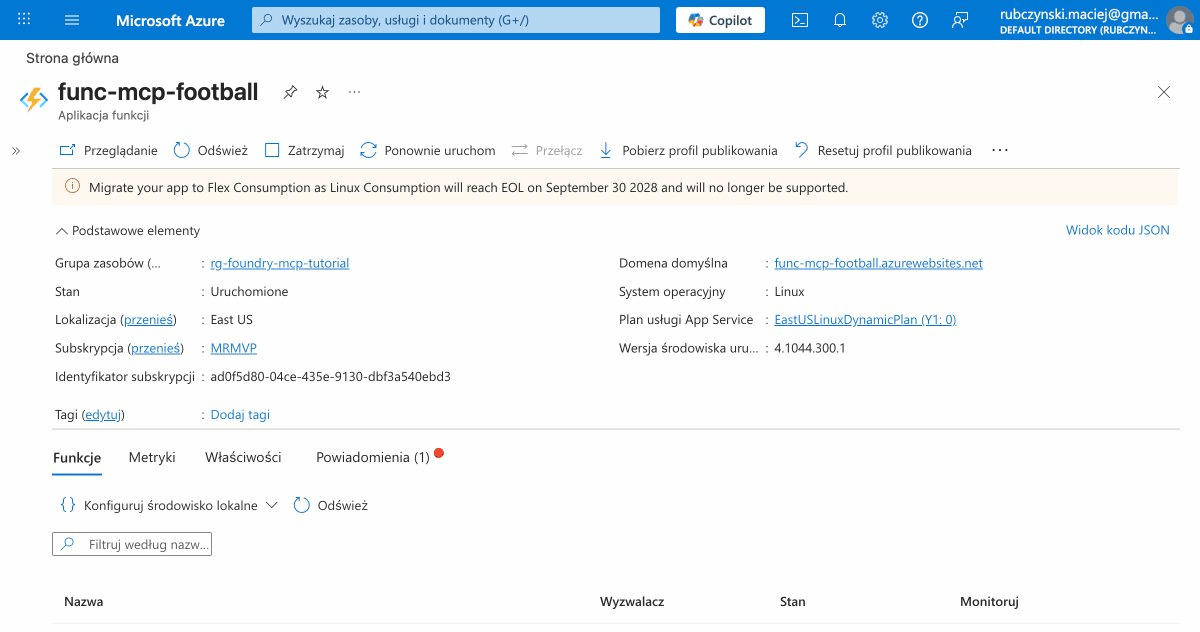Show more toolbar commands ellipsis
Image resolution: width=1200 pixels, height=632 pixels.
(x=999, y=150)
